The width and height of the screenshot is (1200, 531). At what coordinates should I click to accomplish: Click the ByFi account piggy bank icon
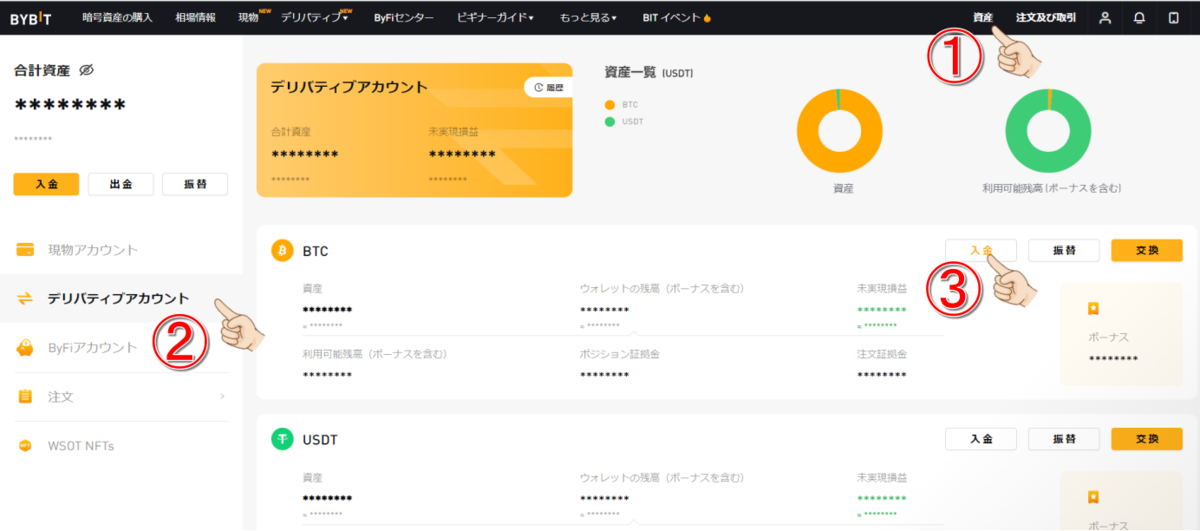26,347
